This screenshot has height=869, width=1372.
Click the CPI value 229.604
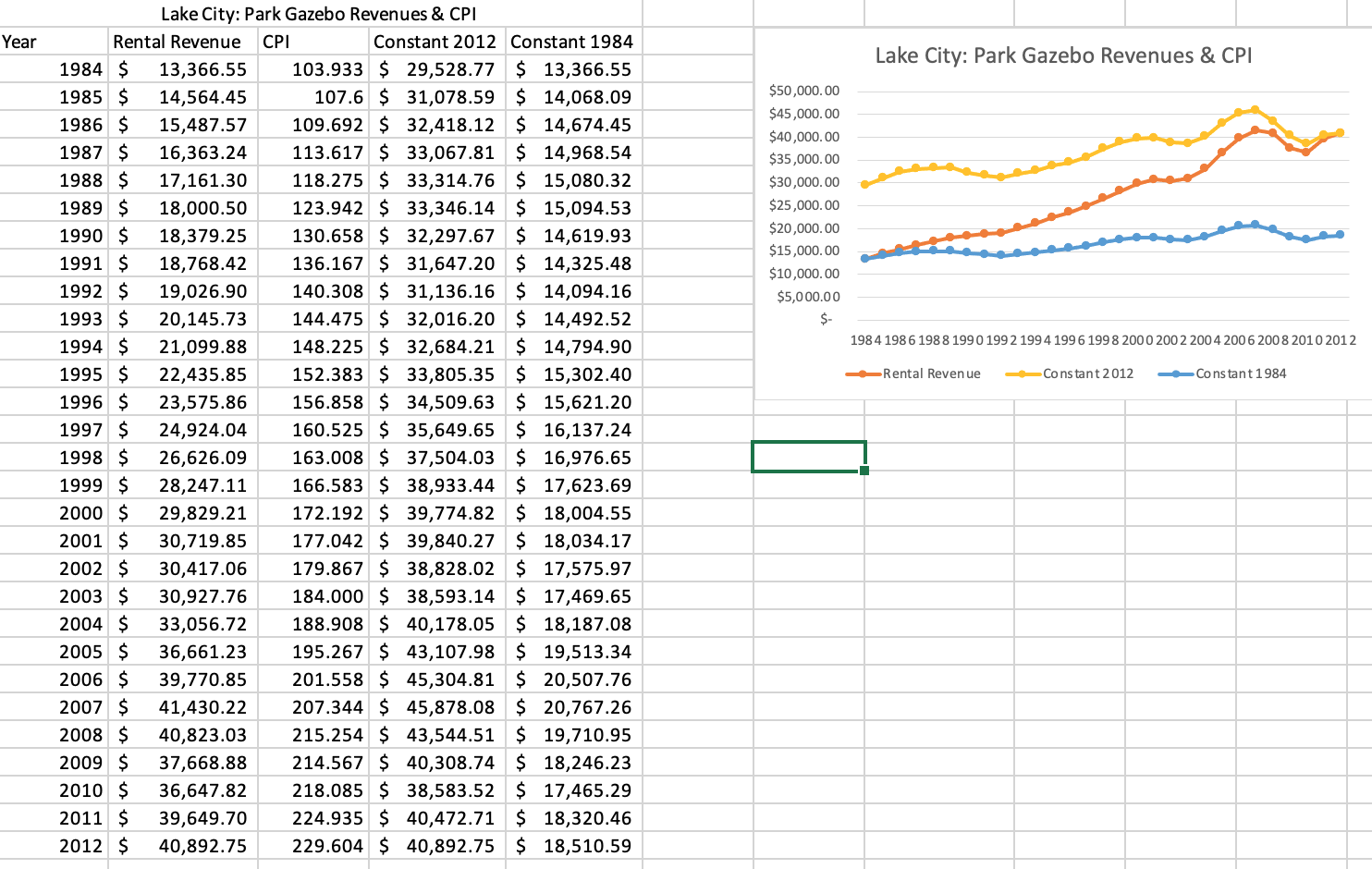coord(313,846)
